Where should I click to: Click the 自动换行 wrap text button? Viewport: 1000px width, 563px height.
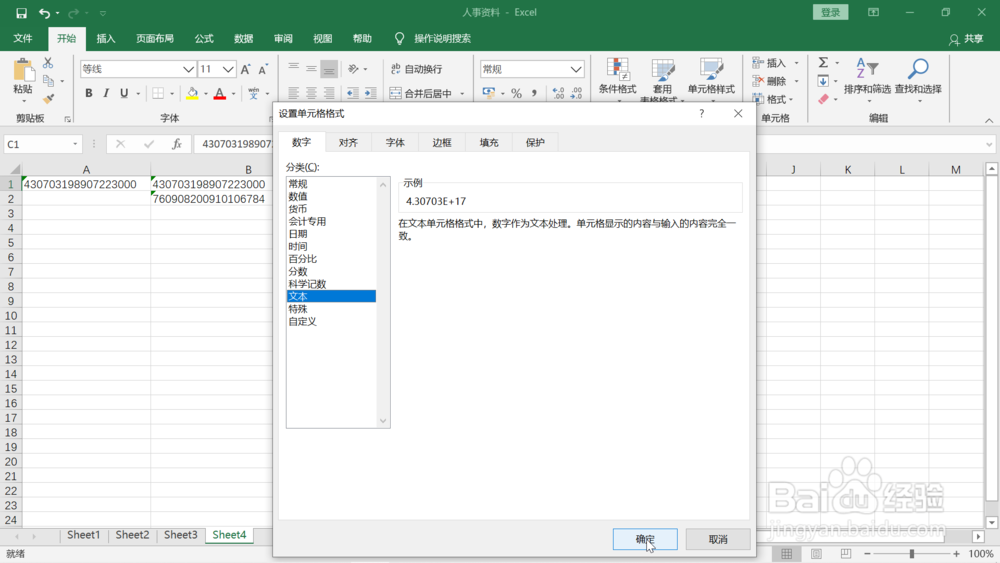point(416,69)
